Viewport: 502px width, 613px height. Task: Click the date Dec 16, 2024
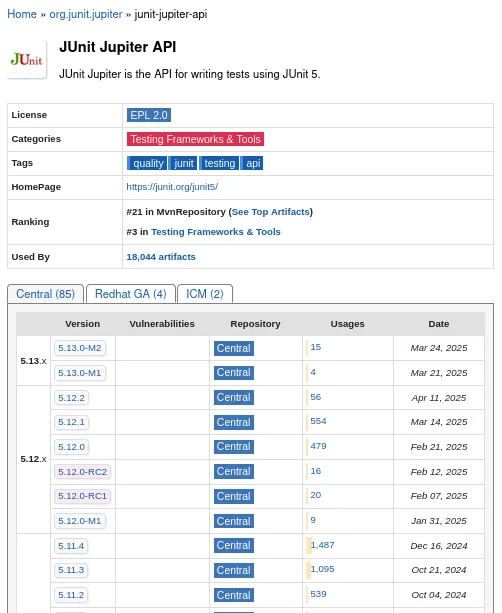point(439,546)
